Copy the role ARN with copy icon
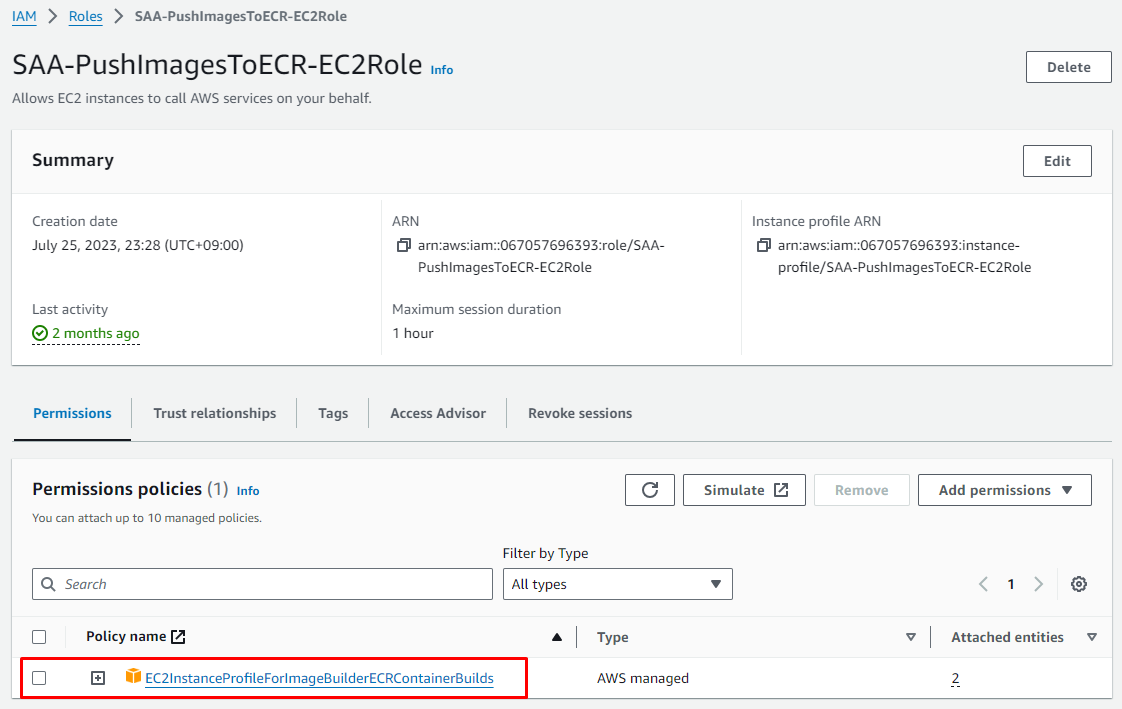The image size is (1122, 709). click(x=403, y=246)
